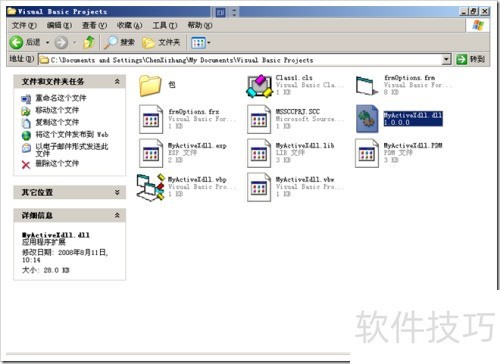
Task: Click the Forward arrow icon
Action: 61,43
